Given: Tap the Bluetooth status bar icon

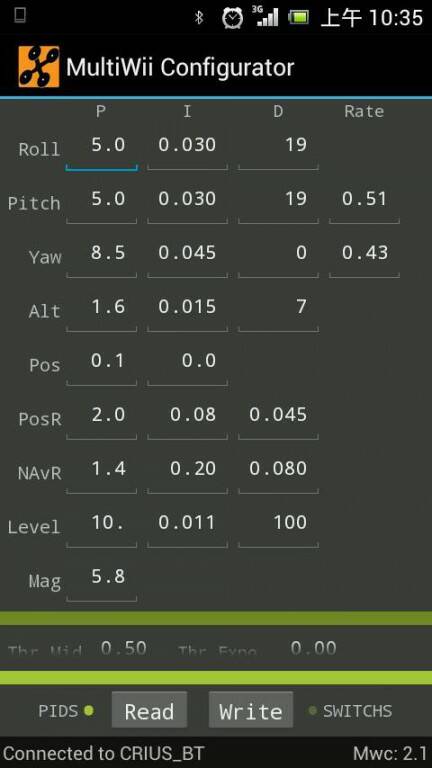Looking at the screenshot, I should 199,18.
